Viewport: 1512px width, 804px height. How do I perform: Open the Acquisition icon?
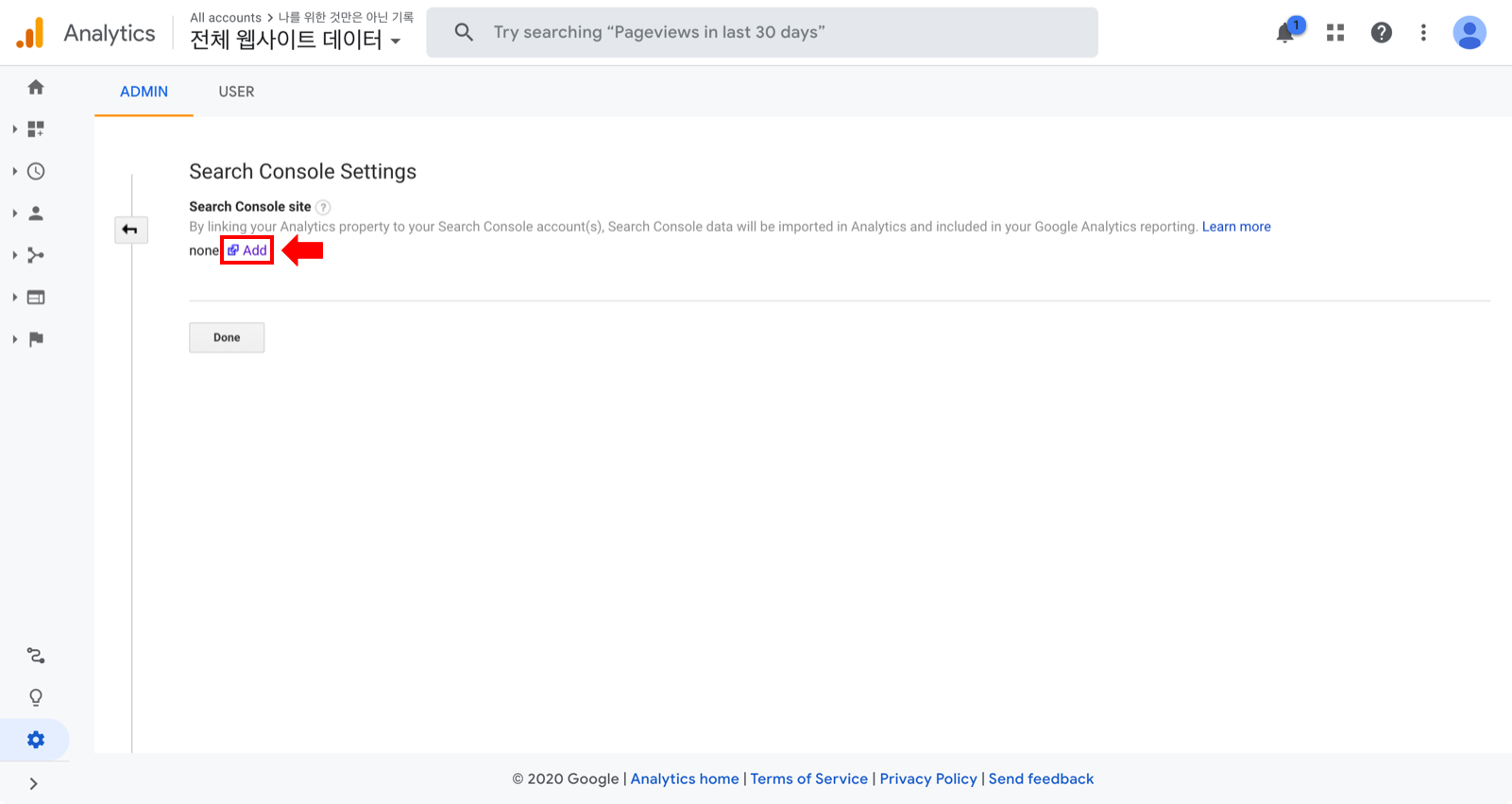coord(36,255)
